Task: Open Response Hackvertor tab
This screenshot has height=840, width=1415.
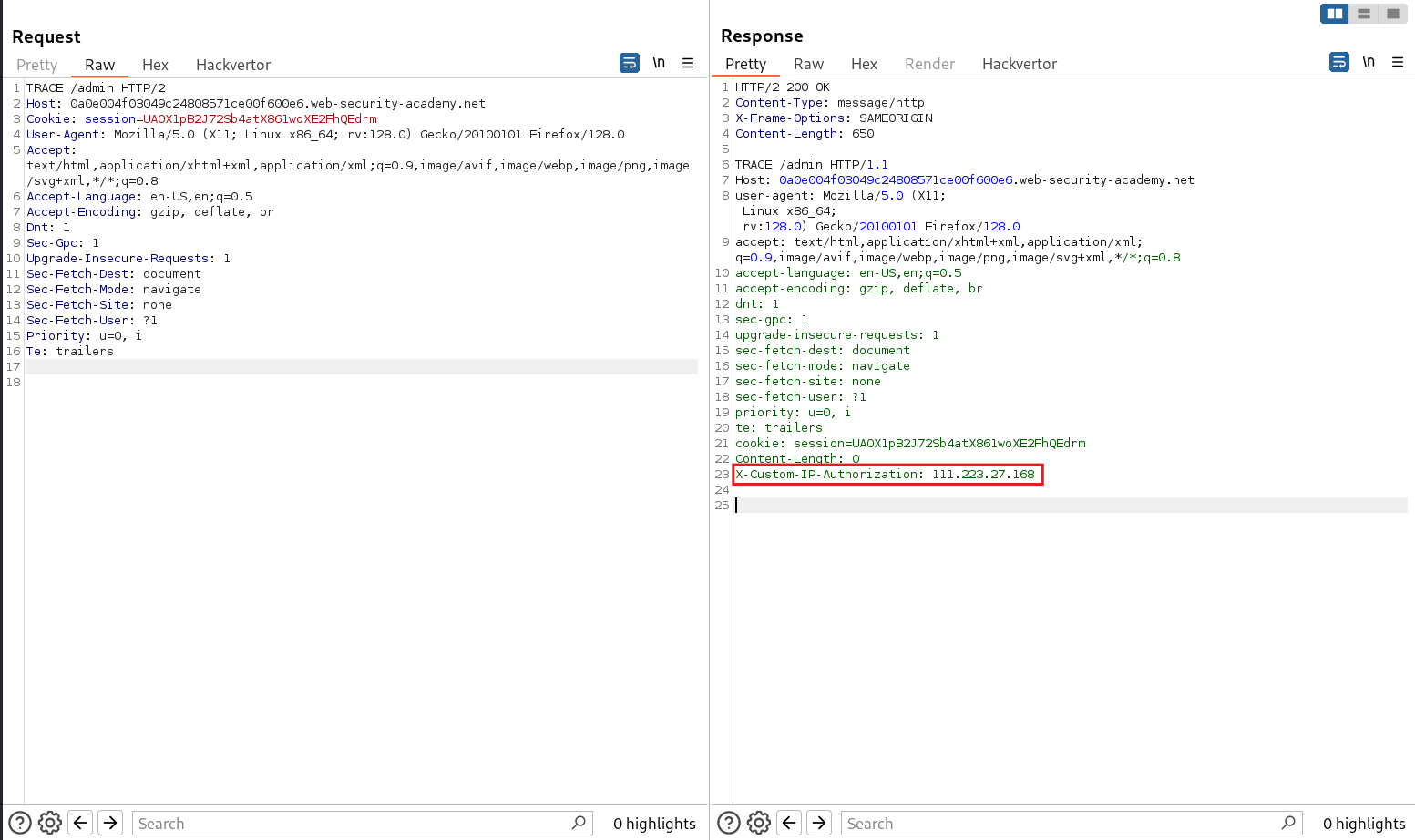Action: click(x=1020, y=64)
